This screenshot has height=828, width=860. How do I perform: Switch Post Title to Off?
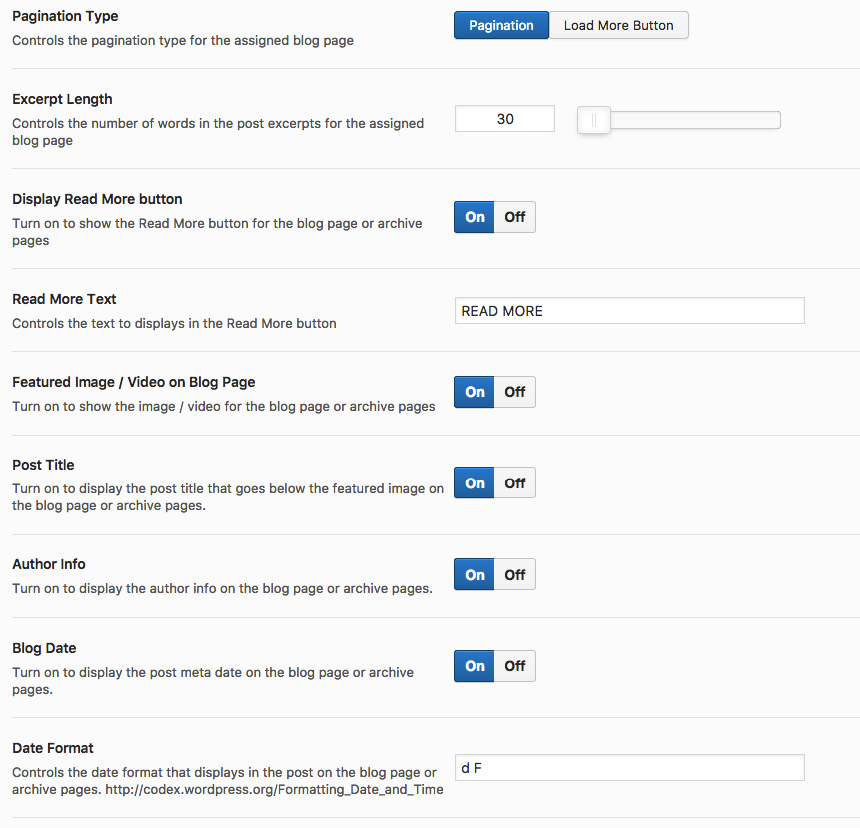click(x=515, y=483)
